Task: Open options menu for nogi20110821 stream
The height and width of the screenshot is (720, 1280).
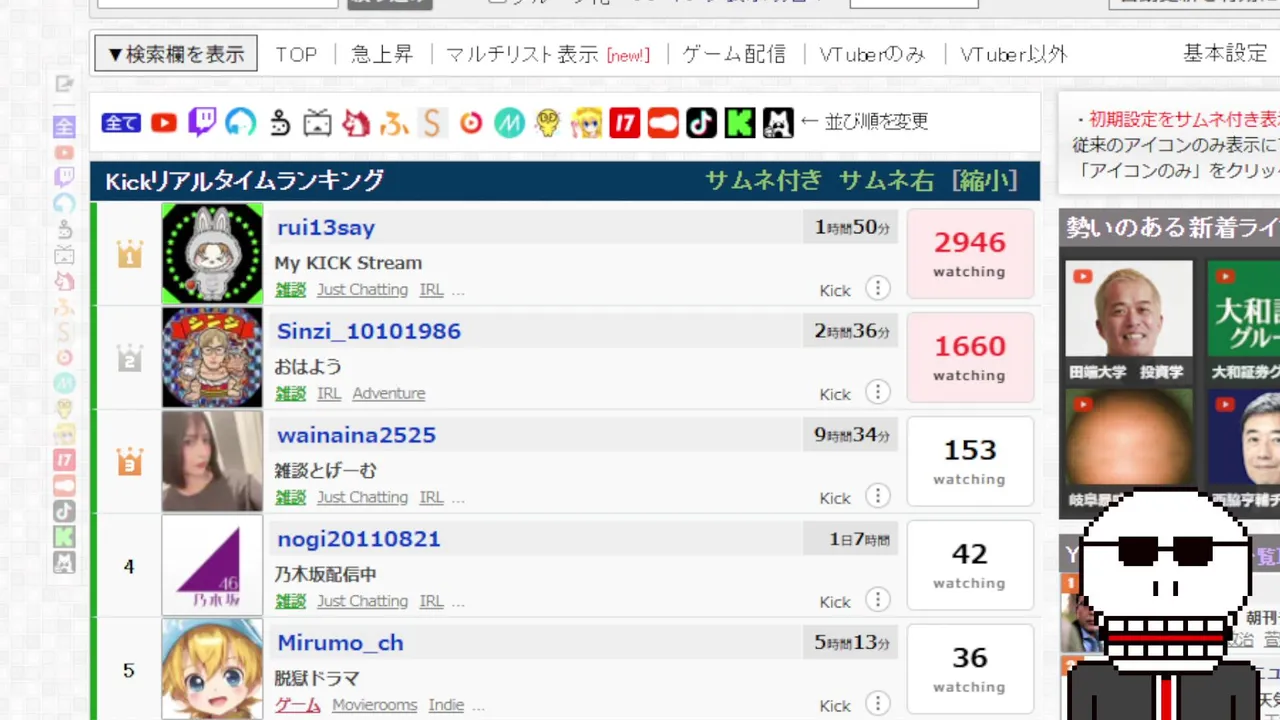Action: (x=877, y=601)
